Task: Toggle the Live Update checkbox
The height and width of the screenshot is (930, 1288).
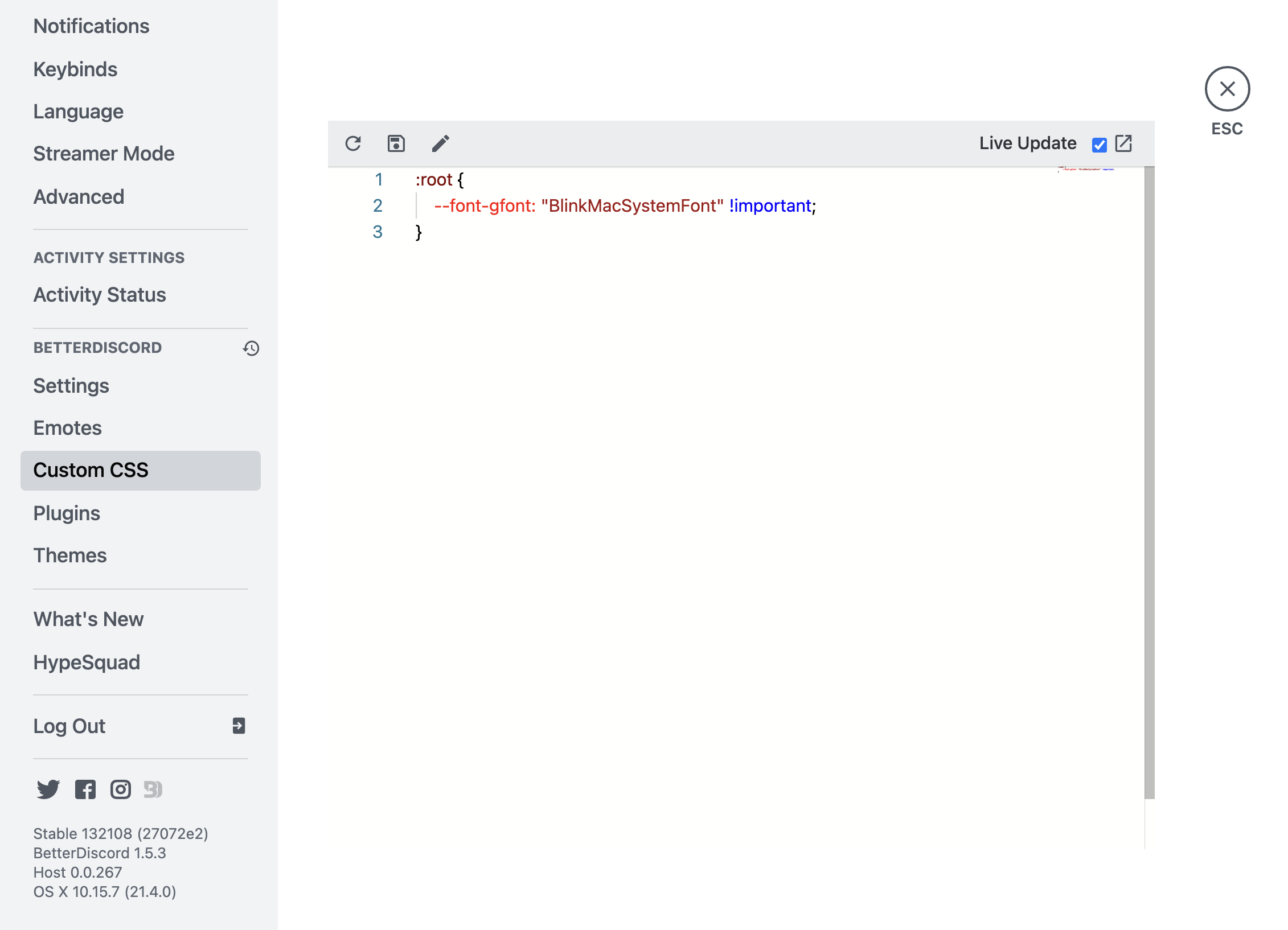Action: click(x=1099, y=145)
